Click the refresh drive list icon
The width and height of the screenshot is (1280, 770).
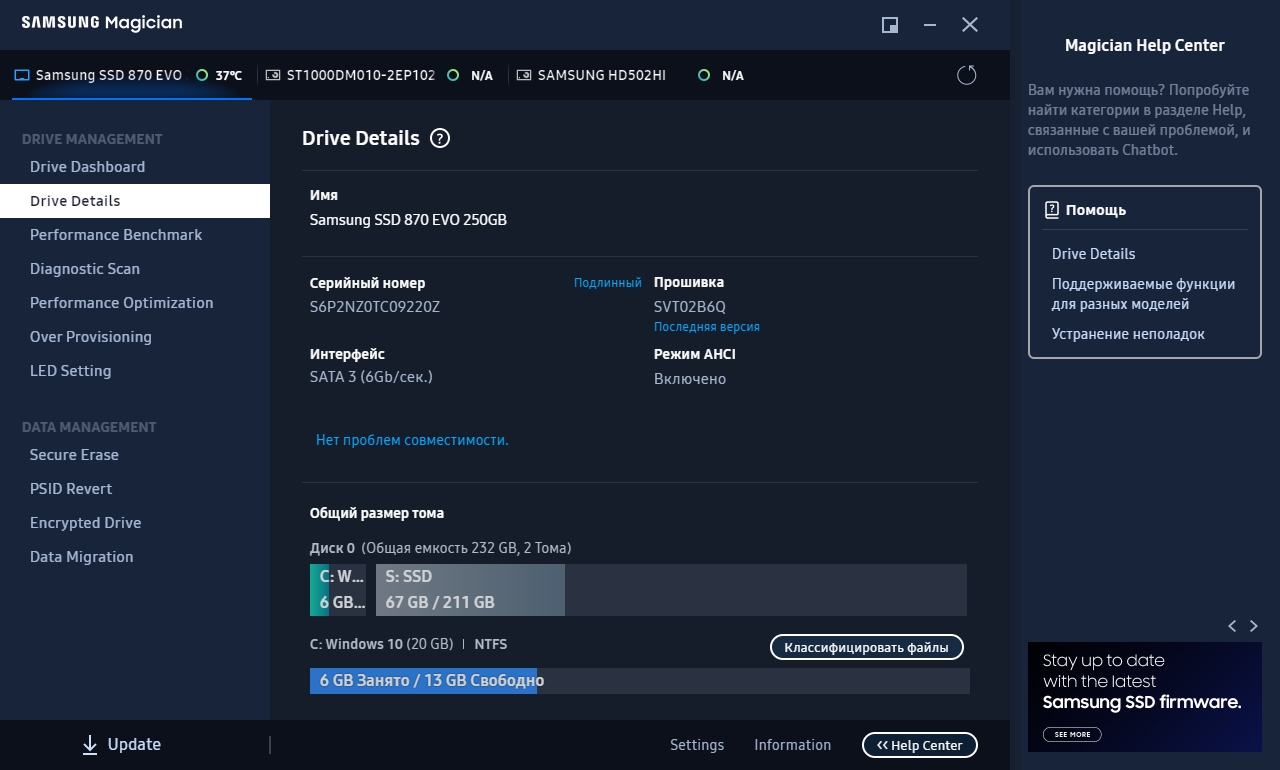[x=967, y=75]
